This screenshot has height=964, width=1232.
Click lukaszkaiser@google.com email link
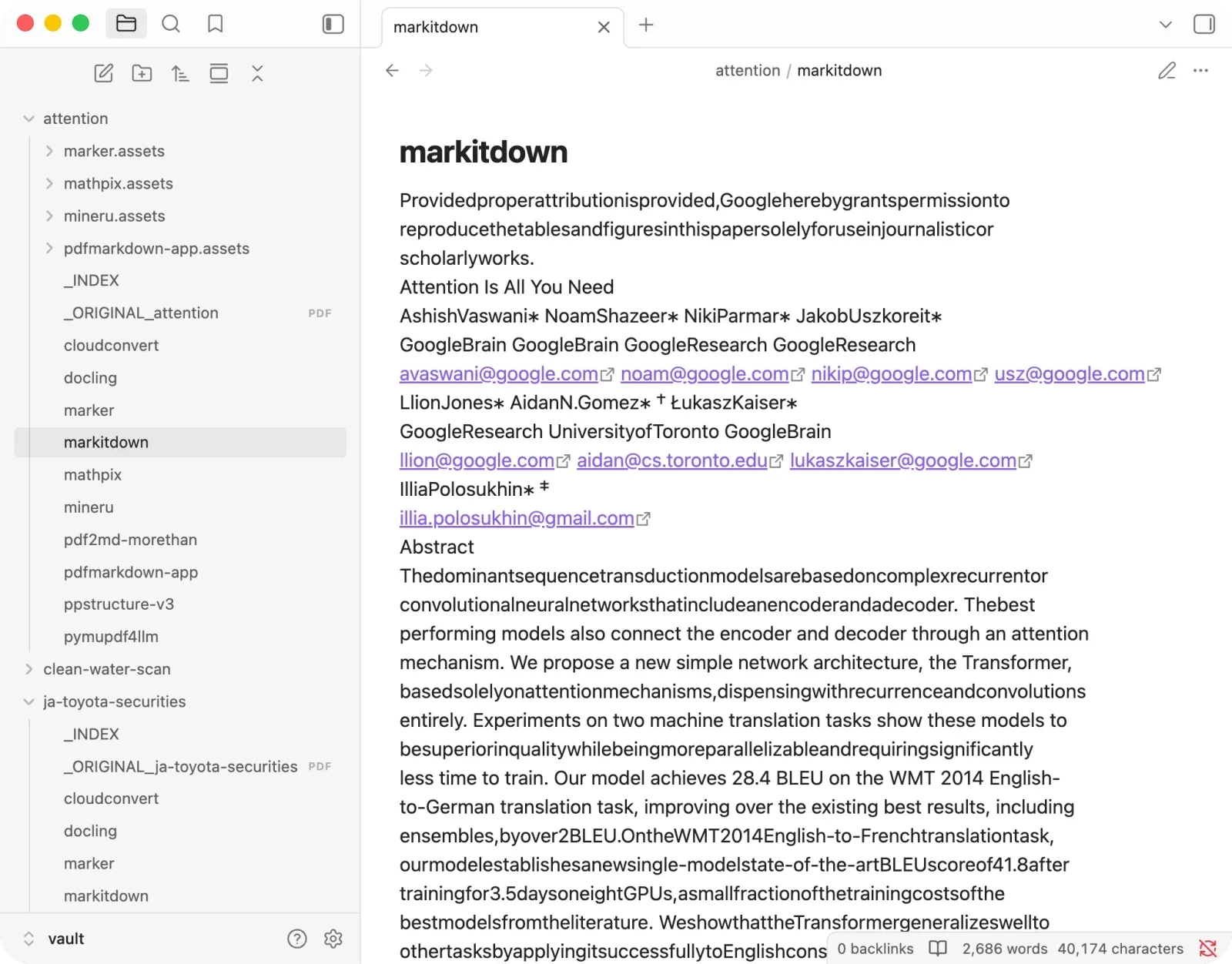click(911, 460)
